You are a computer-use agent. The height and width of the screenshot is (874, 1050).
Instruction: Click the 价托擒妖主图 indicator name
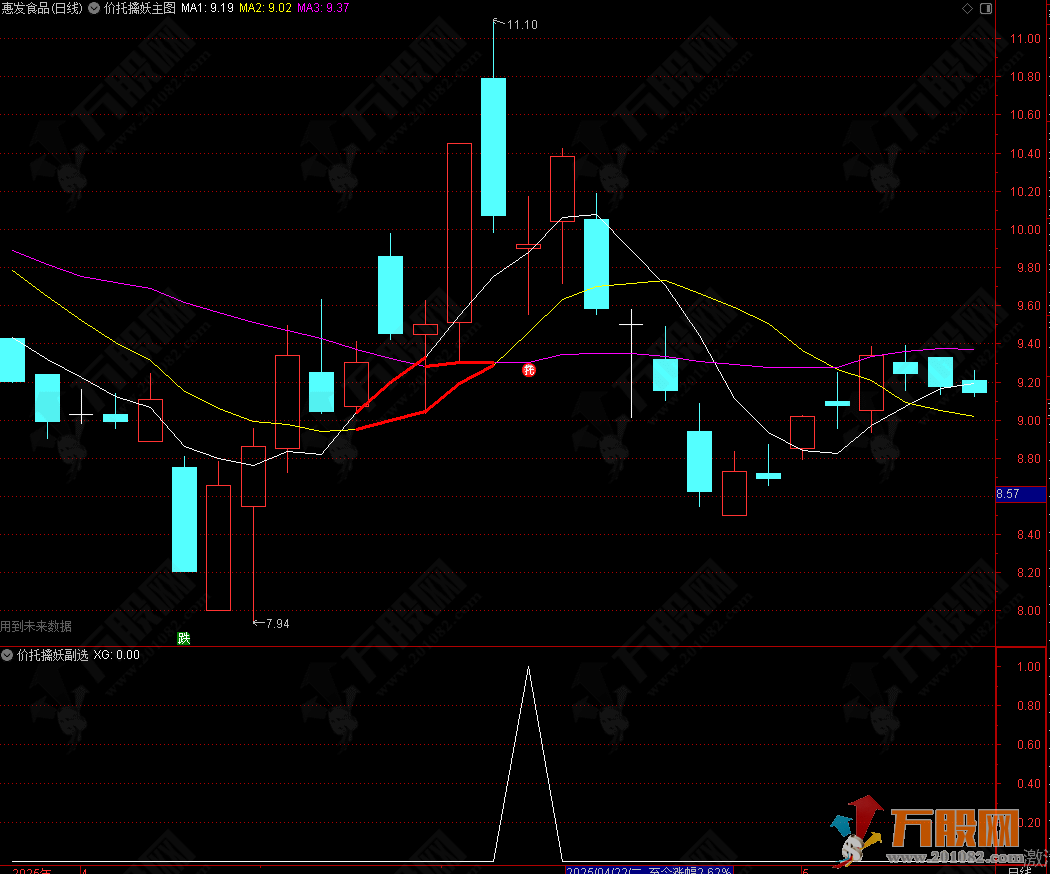click(139, 7)
